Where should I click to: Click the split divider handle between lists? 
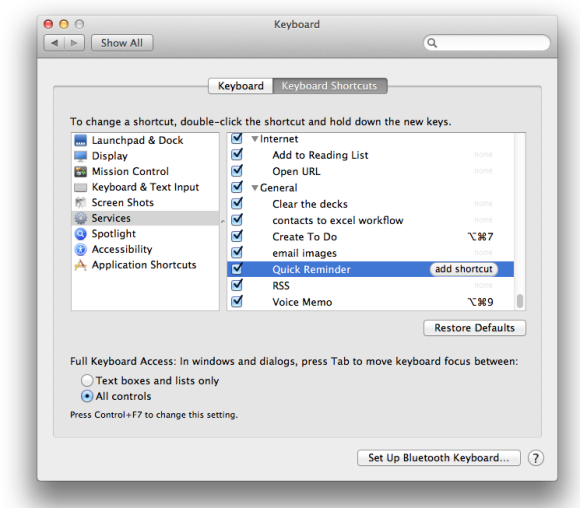coord(223,222)
